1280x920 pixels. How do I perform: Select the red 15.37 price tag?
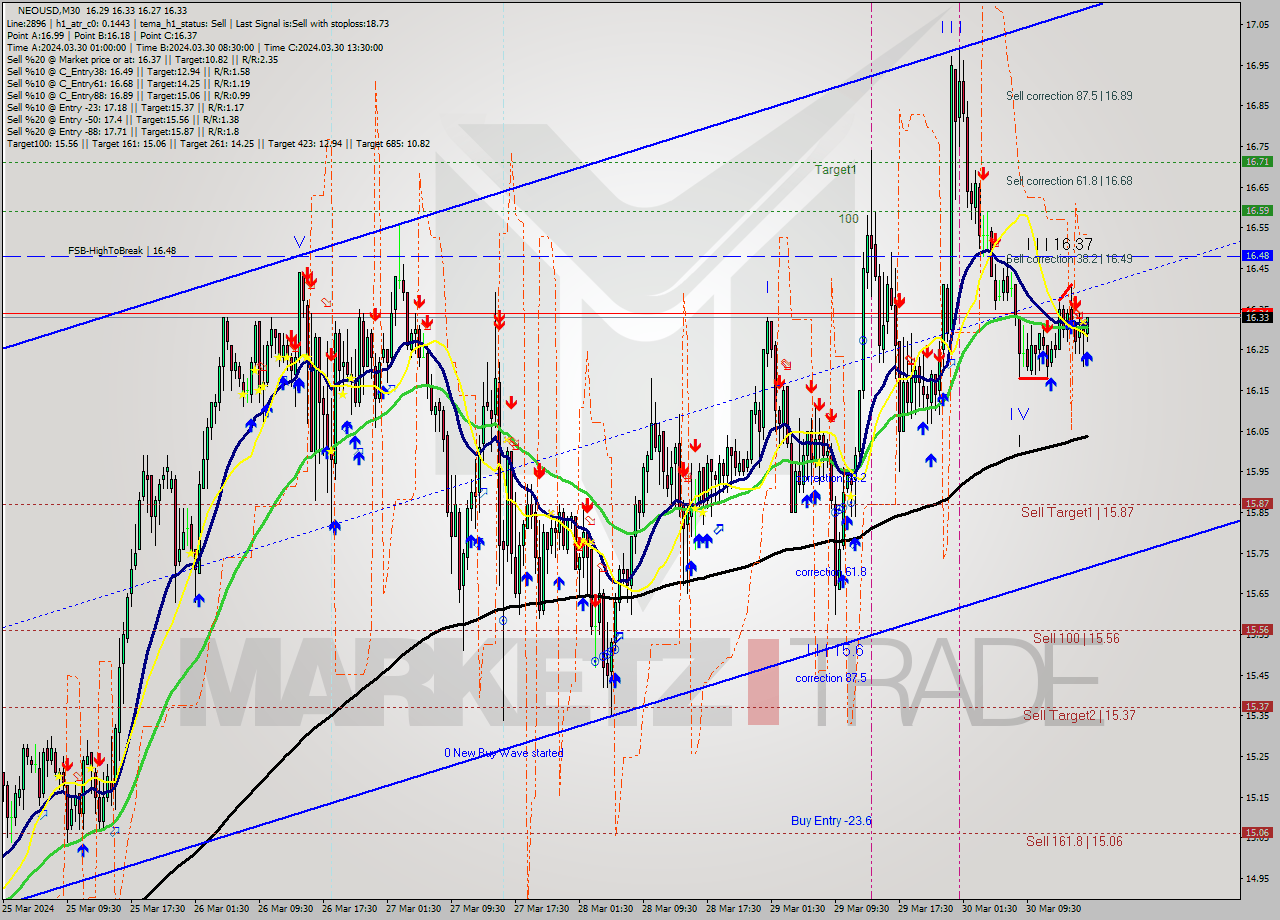pos(1257,706)
